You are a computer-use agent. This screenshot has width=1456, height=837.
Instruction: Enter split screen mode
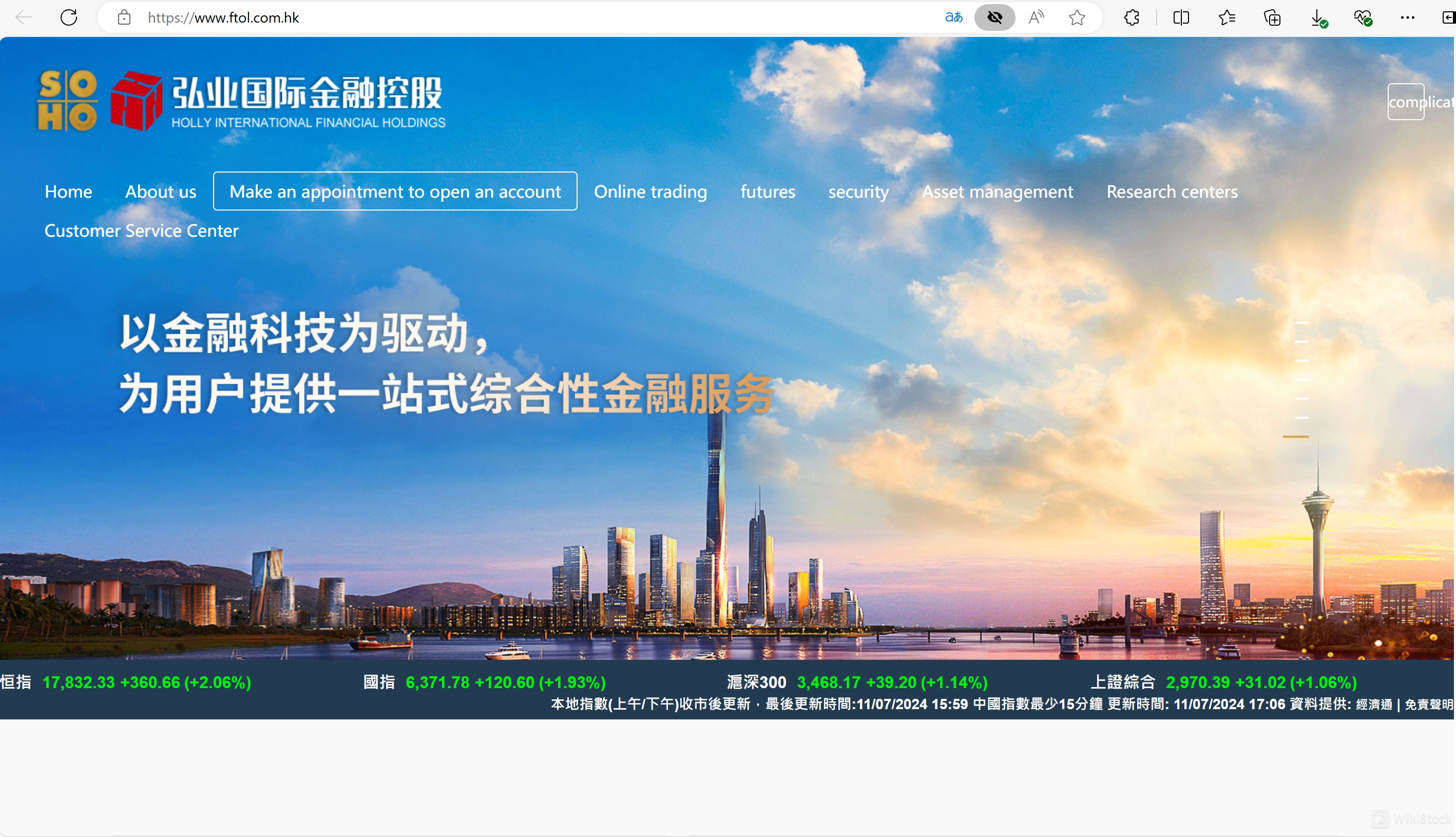click(x=1181, y=17)
